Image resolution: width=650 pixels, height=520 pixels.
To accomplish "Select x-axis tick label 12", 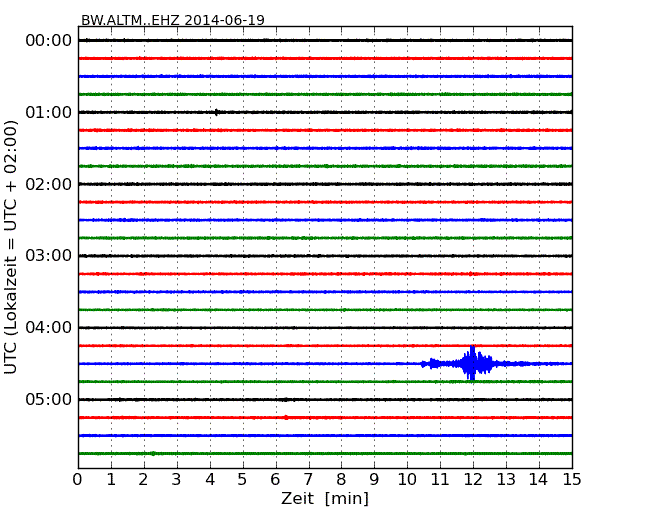I will (473, 480).
